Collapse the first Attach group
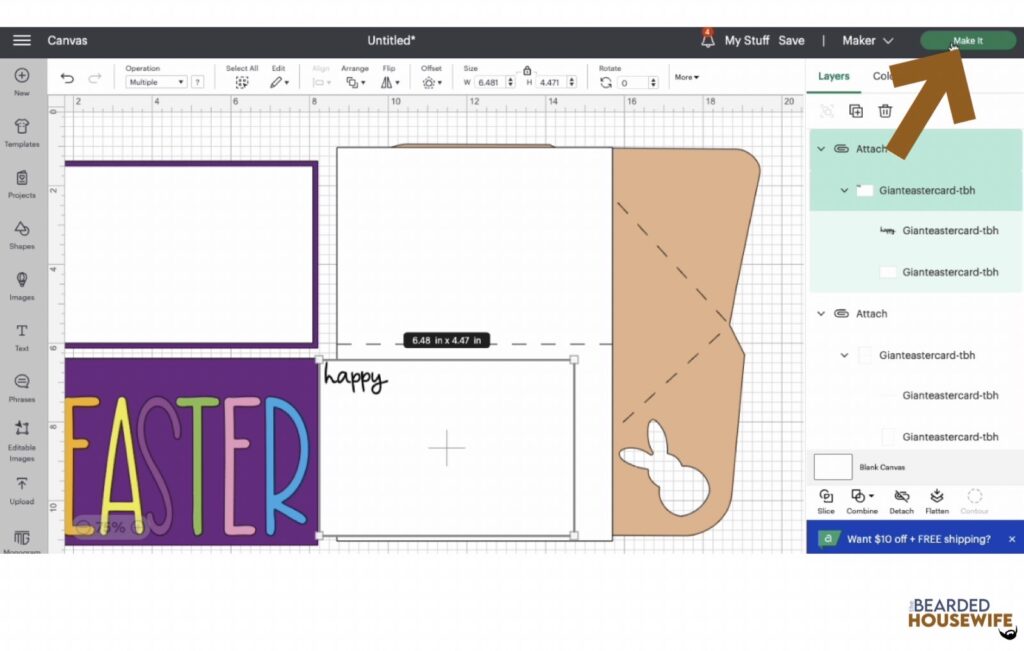The width and height of the screenshot is (1024, 651). pyautogui.click(x=820, y=148)
